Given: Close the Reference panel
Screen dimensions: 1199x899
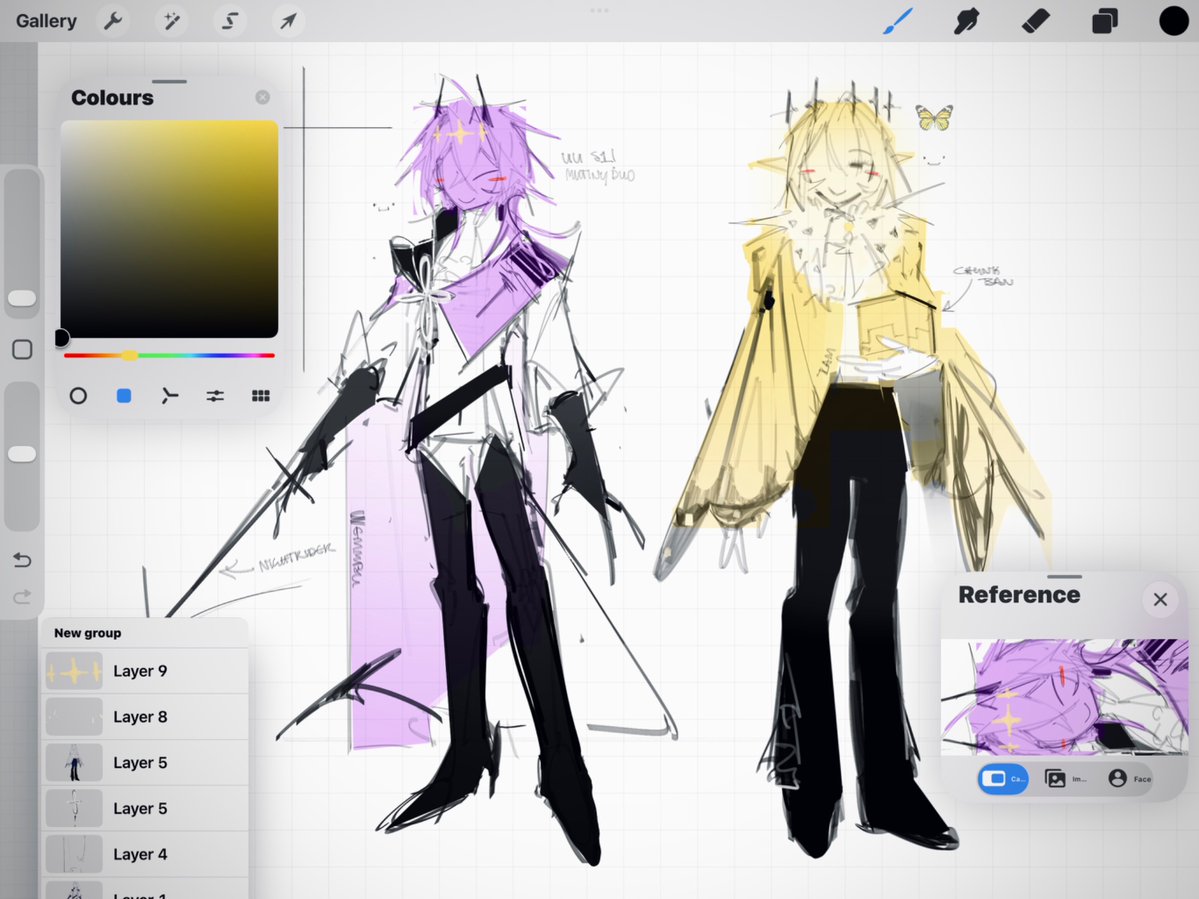Looking at the screenshot, I should (x=1160, y=599).
